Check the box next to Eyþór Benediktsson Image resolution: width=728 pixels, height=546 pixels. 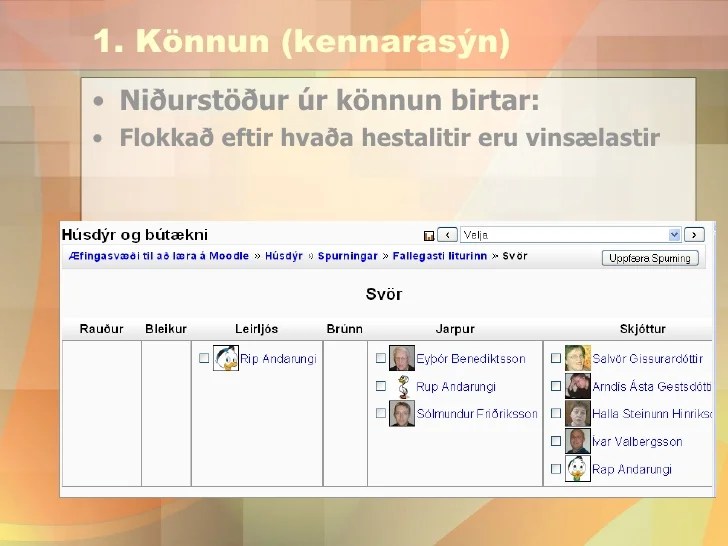381,358
